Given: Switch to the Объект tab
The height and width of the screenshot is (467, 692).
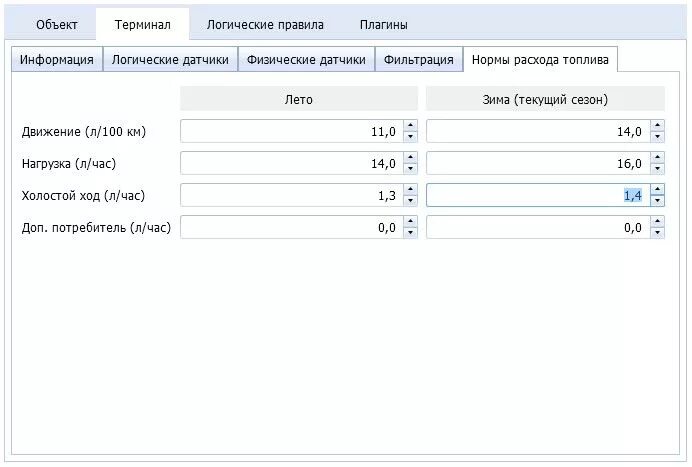Looking at the screenshot, I should [x=56, y=24].
